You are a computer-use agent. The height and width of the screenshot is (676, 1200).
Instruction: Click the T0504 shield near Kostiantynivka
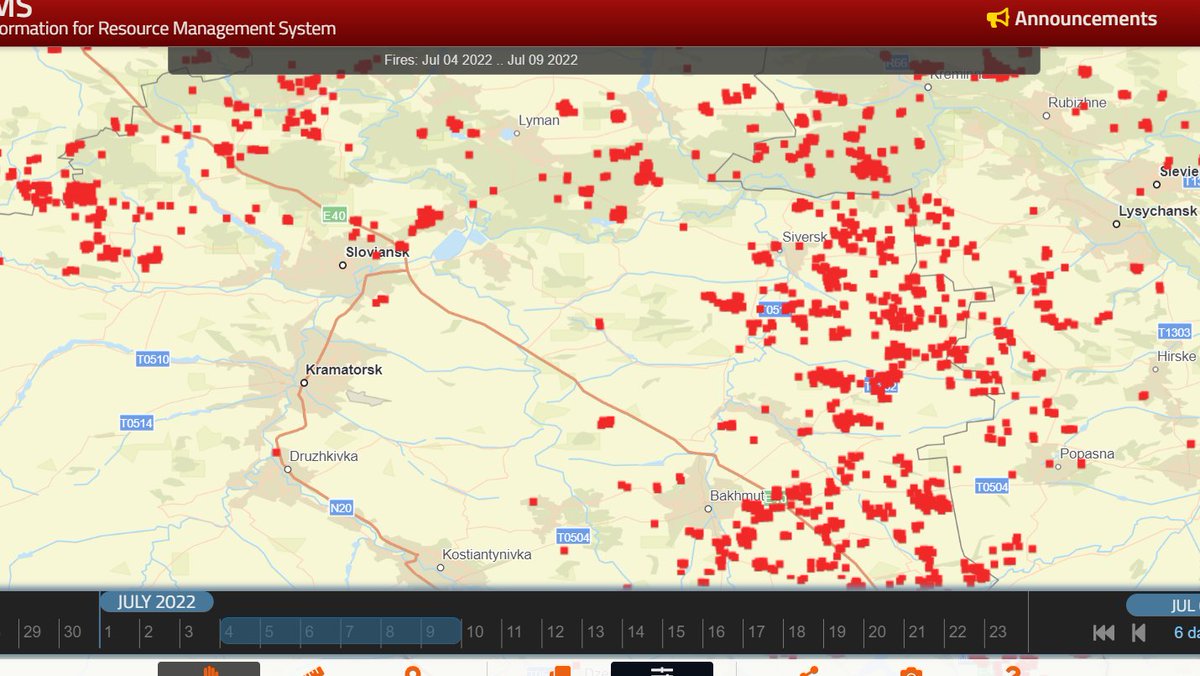pos(573,537)
